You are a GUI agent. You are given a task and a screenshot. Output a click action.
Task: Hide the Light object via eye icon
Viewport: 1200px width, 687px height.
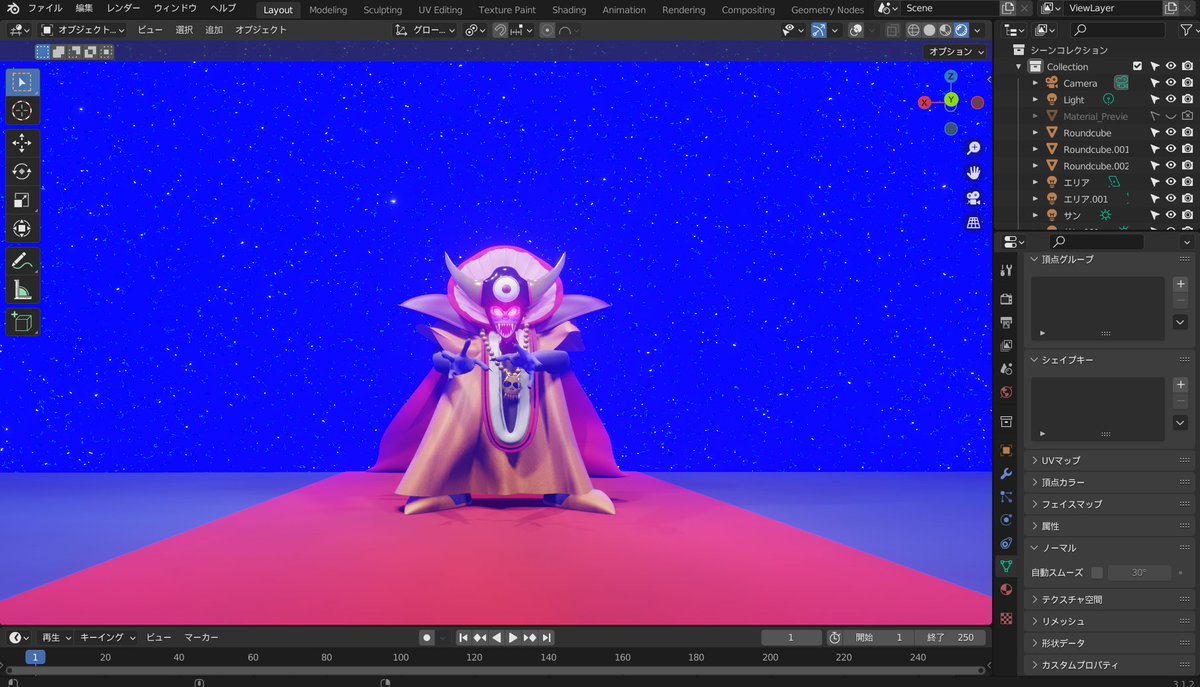point(1170,99)
